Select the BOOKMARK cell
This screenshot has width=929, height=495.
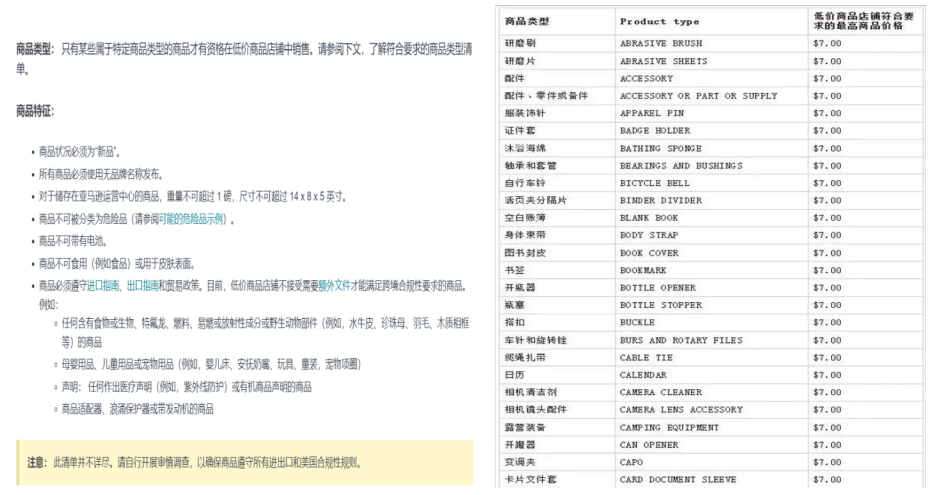click(x=712, y=270)
